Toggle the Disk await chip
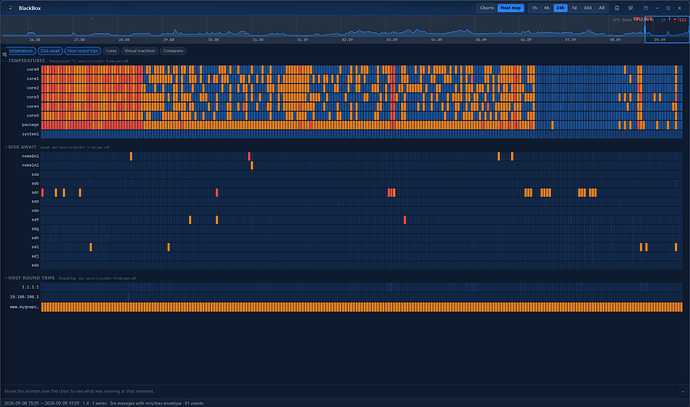 coord(50,51)
